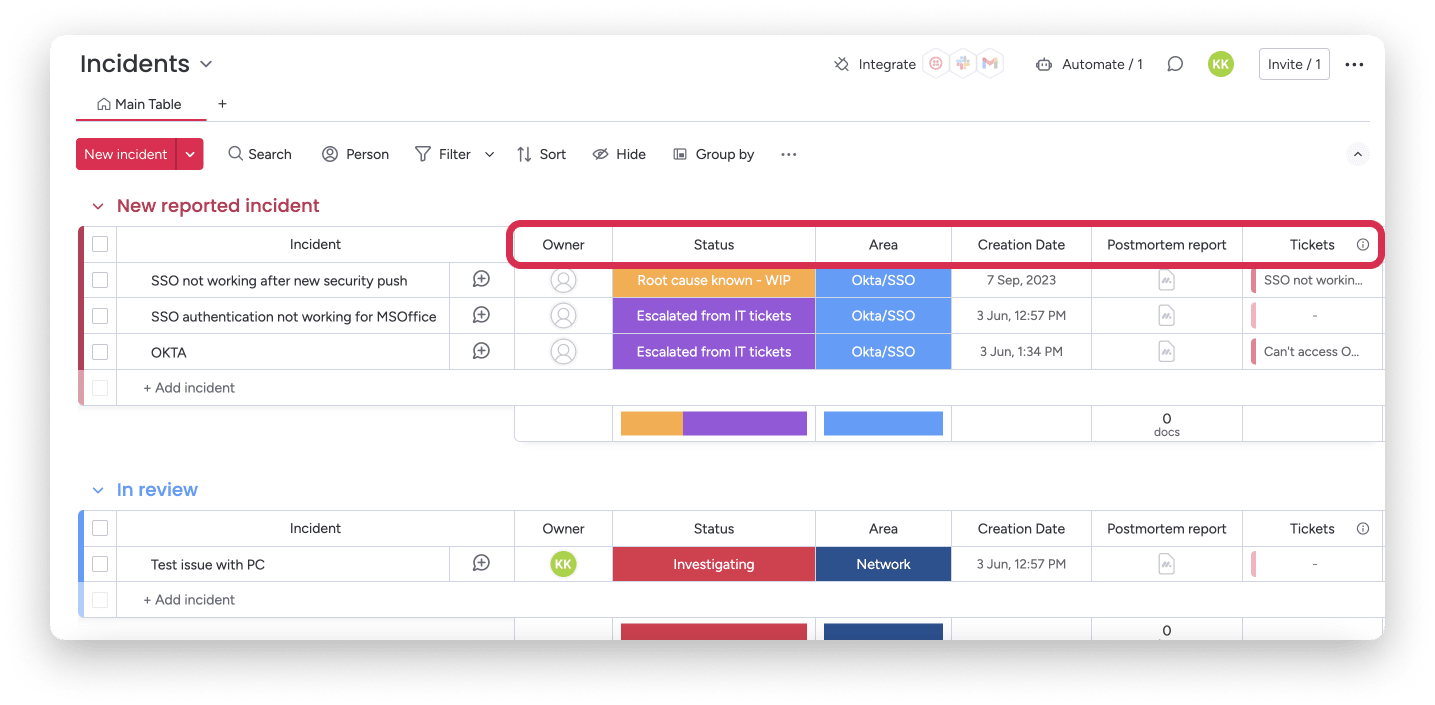The image size is (1435, 705).
Task: Open conversation bubble for OKTA incident
Action: pos(481,352)
